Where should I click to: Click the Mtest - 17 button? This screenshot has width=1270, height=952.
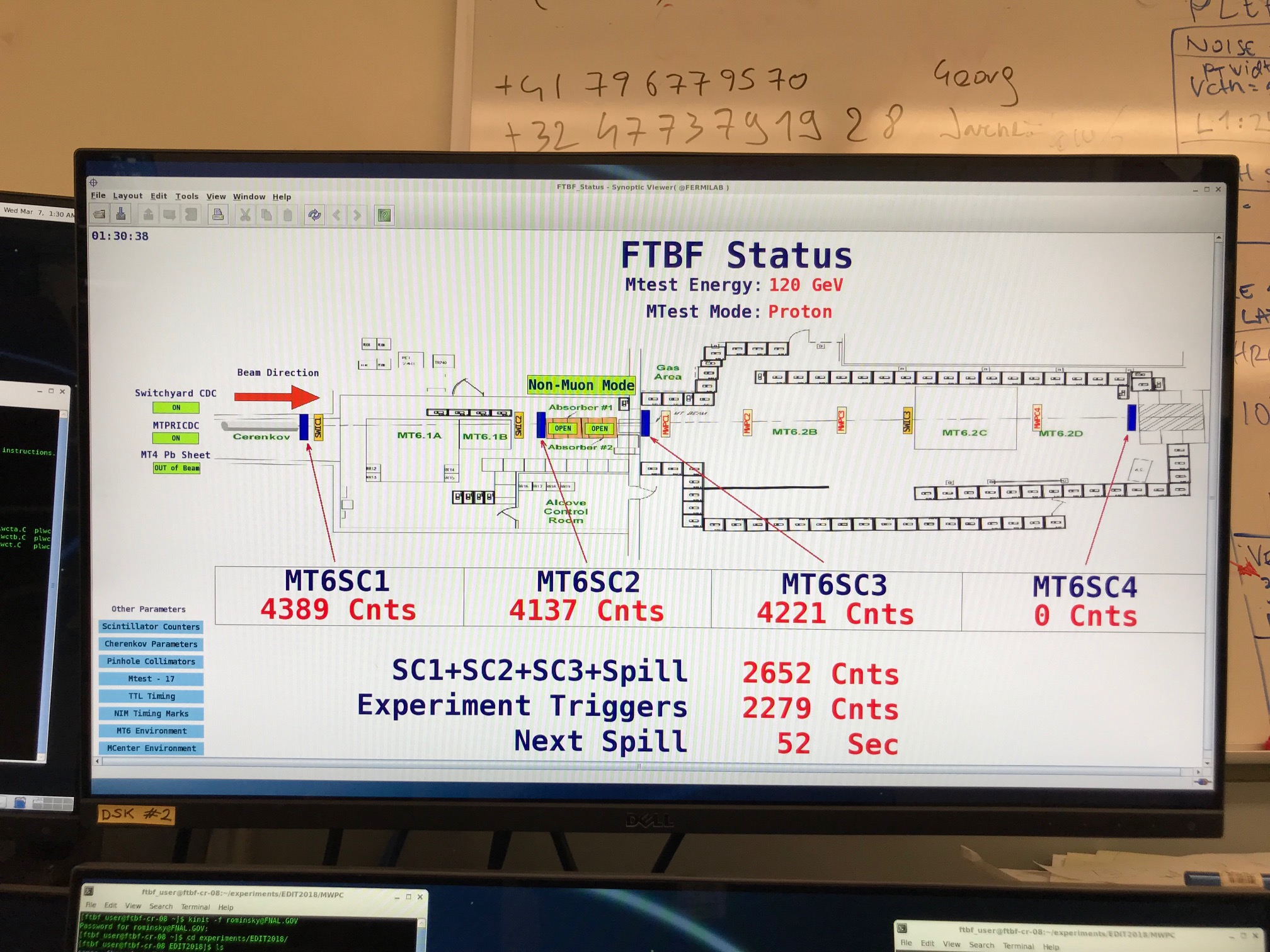(151, 679)
